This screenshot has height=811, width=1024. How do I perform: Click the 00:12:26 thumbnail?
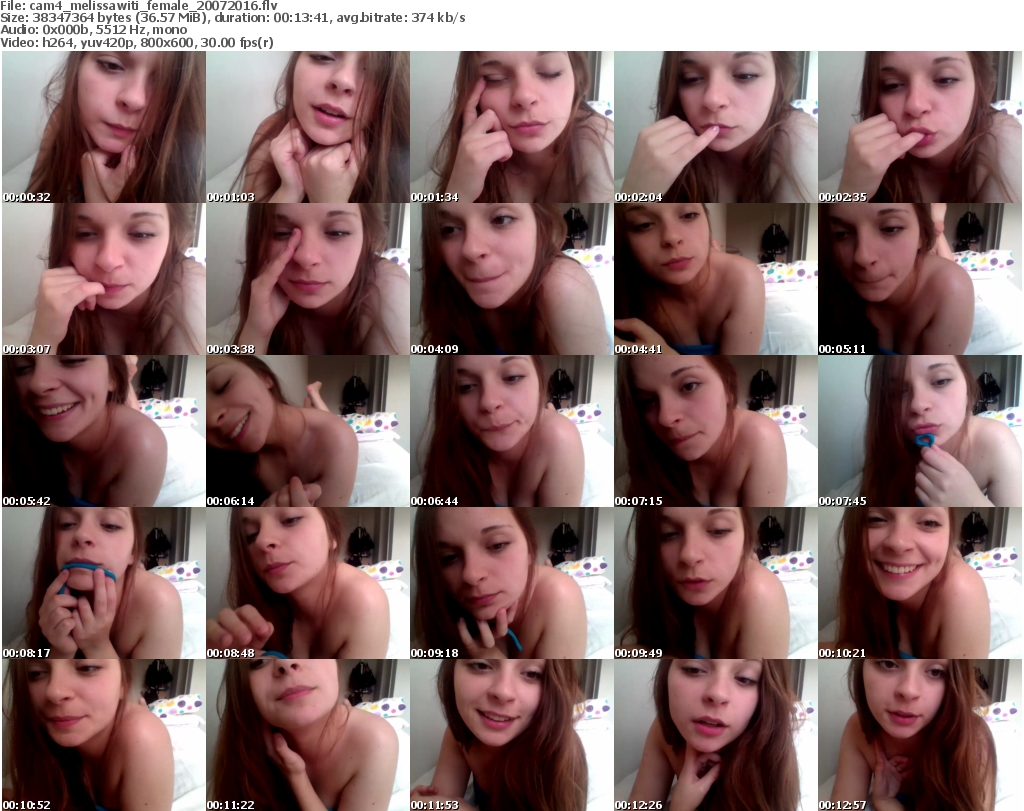pos(716,735)
